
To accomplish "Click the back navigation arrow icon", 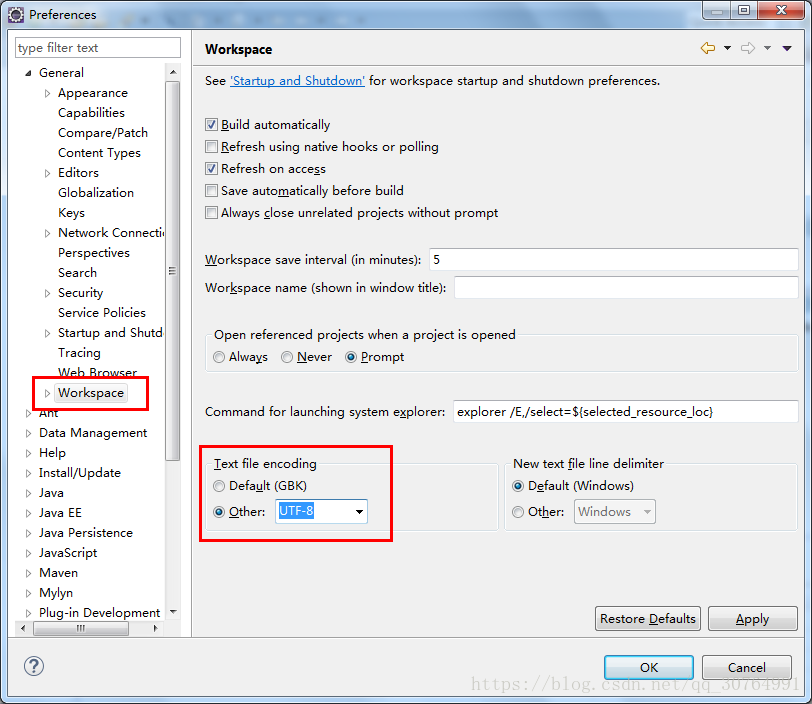I will 707,48.
